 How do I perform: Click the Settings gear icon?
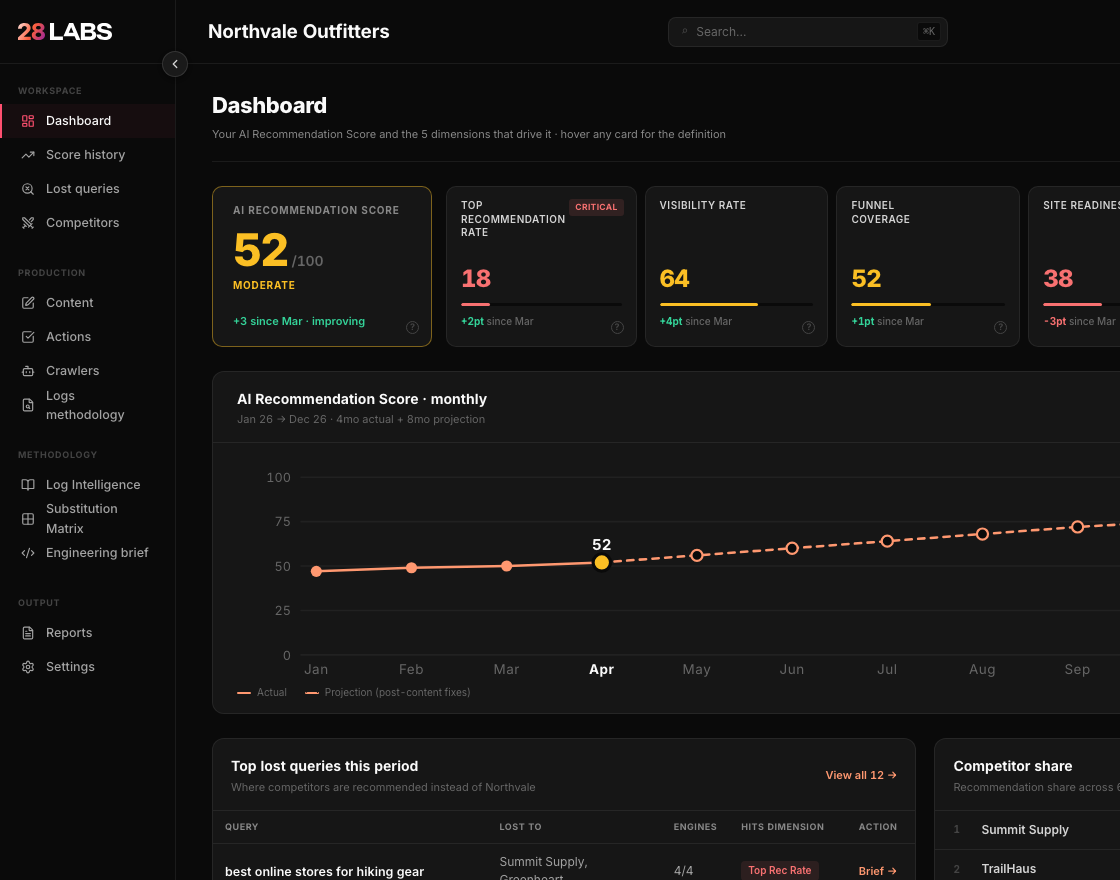pyautogui.click(x=28, y=667)
